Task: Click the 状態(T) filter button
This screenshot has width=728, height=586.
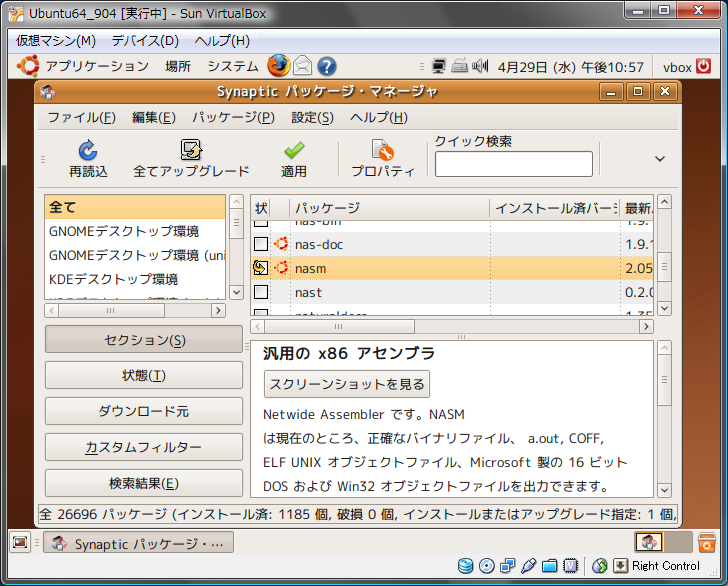Action: (144, 375)
